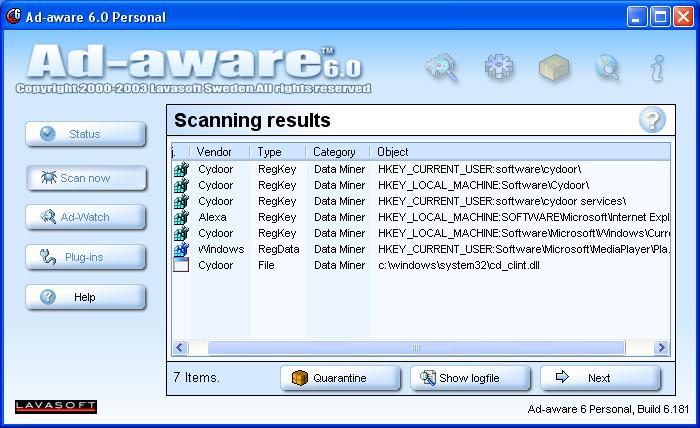Image resolution: width=700 pixels, height=428 pixels.
Task: Minimize the Ad-aware window
Action: coord(637,17)
